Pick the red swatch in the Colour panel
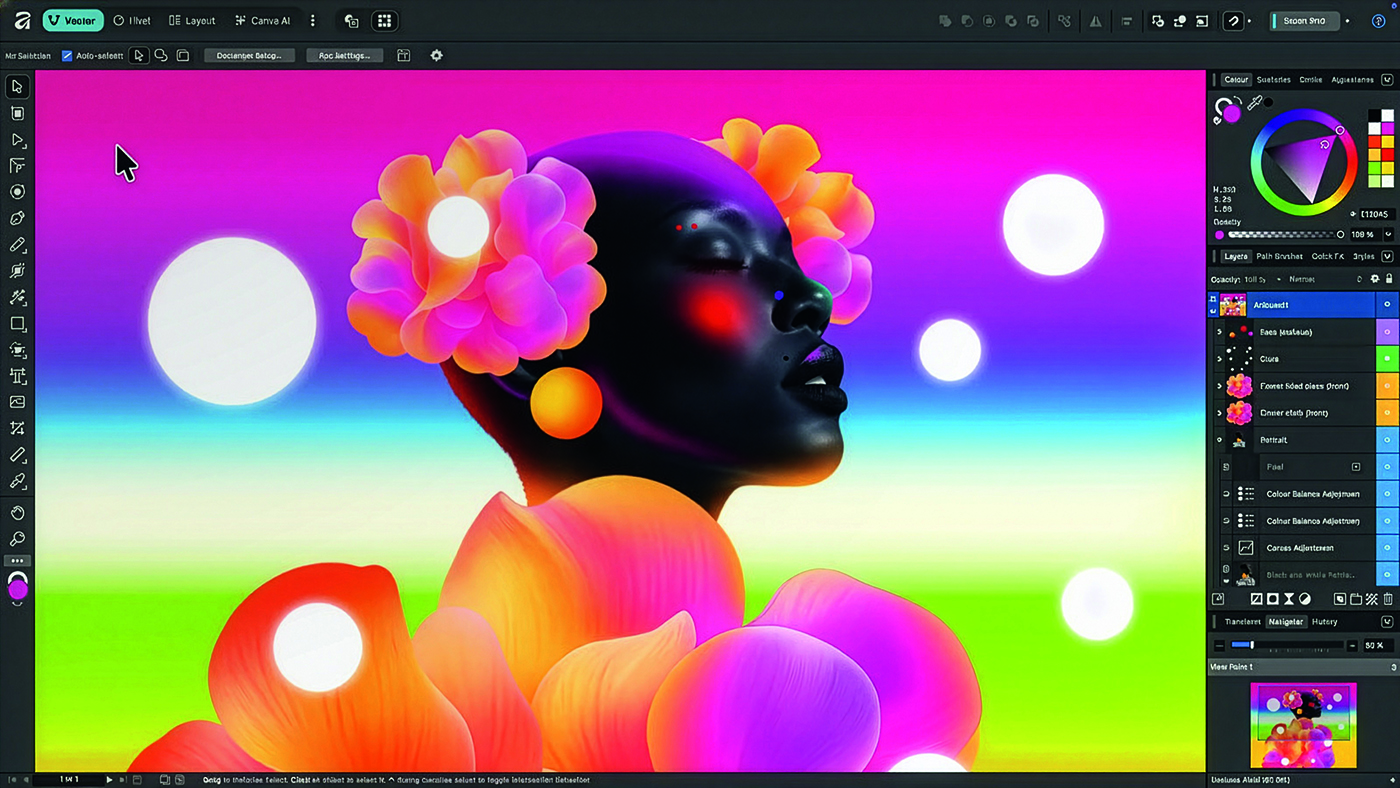This screenshot has width=1400, height=788. pos(1387,155)
